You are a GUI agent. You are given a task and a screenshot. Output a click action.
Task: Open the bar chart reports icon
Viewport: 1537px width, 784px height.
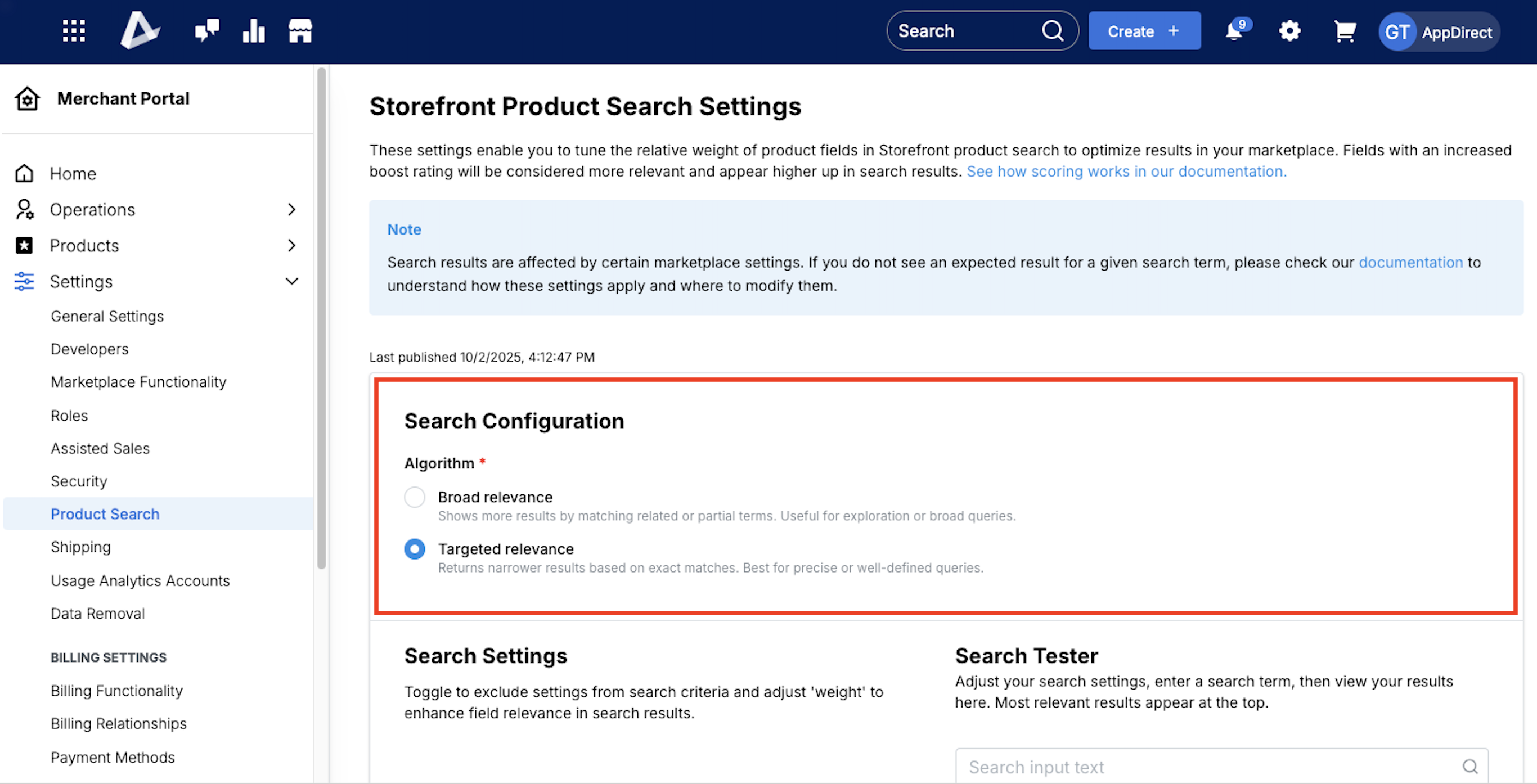coord(254,31)
